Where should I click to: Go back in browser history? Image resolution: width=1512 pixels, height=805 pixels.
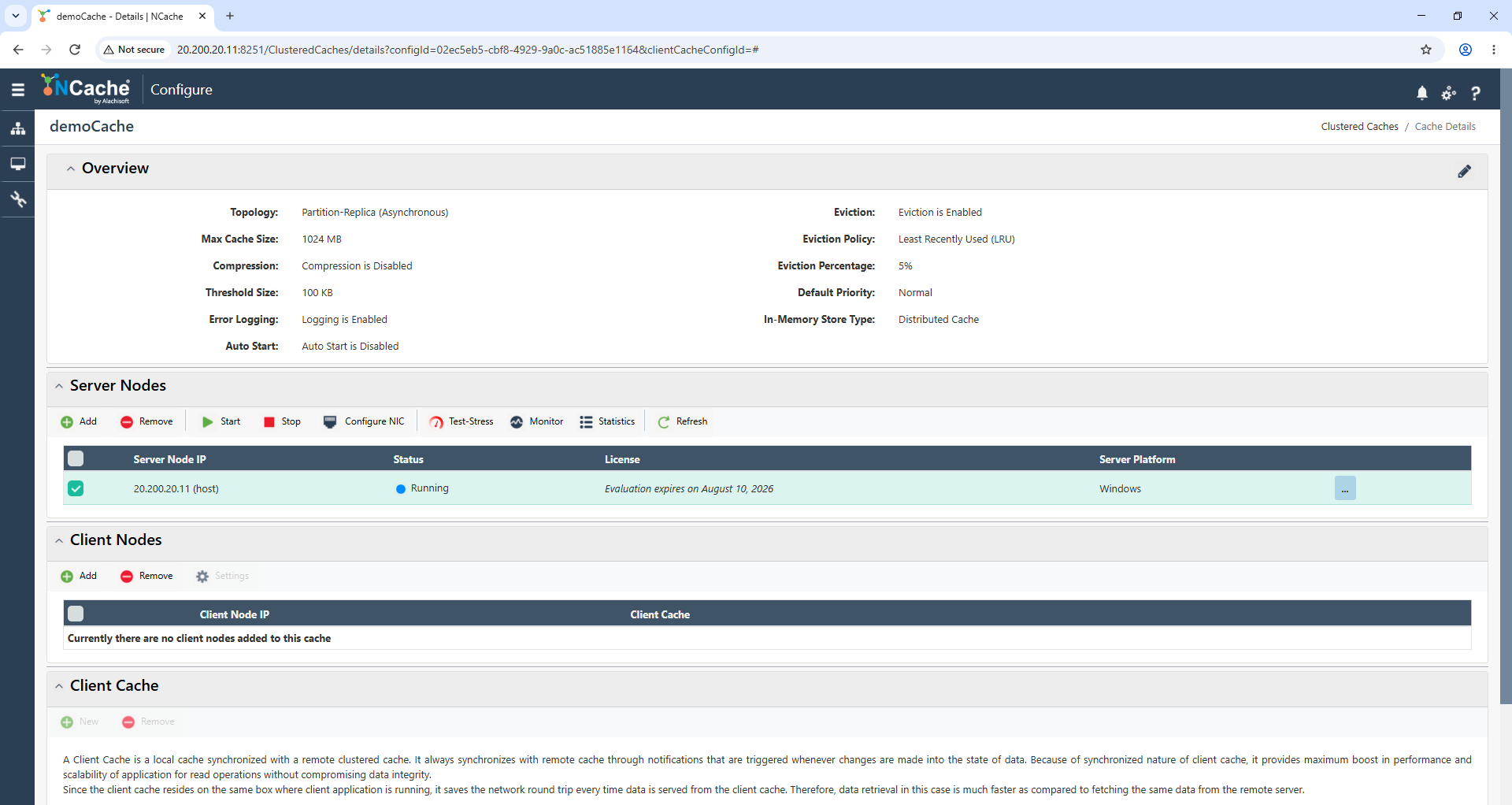click(18, 50)
